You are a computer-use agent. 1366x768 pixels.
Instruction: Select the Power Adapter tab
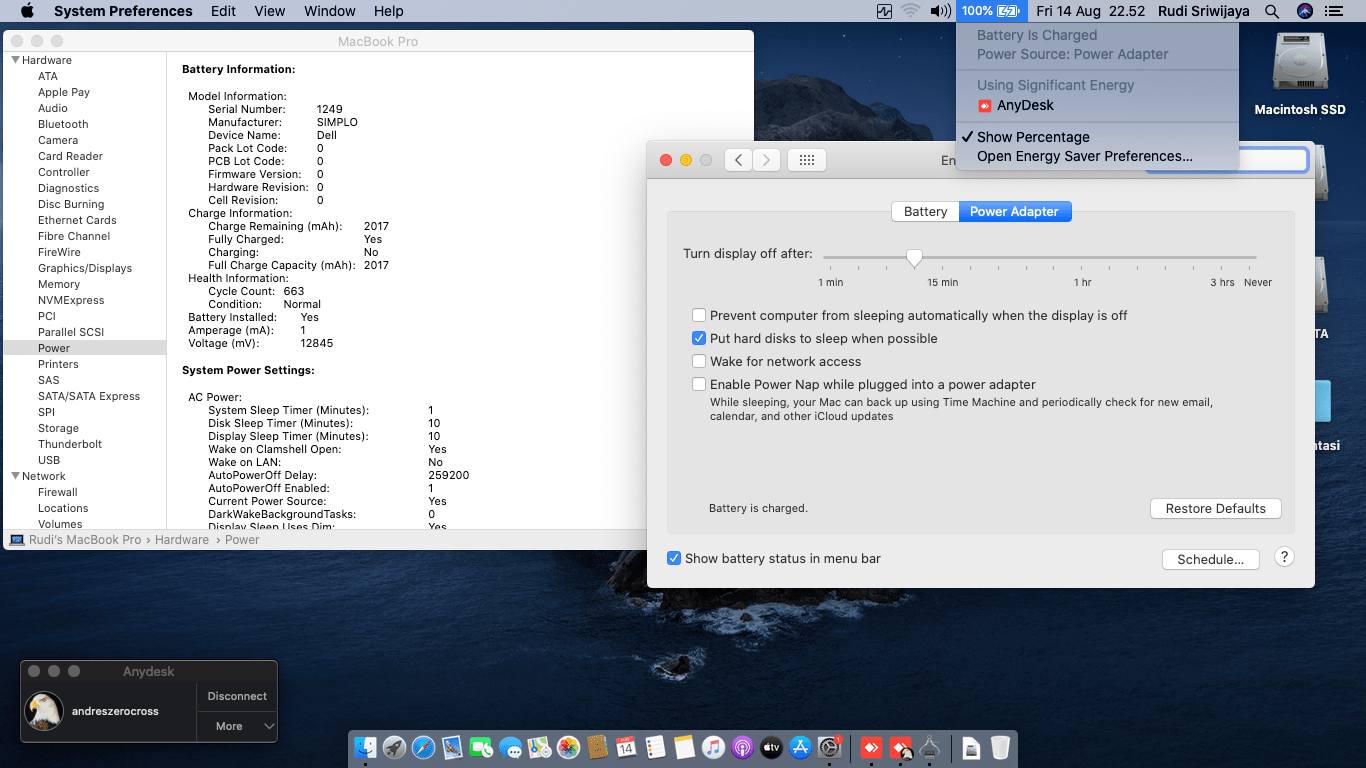(x=1014, y=211)
